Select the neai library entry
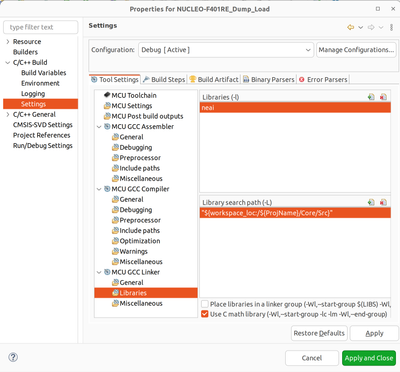This screenshot has width=400, height=372. pos(295,108)
